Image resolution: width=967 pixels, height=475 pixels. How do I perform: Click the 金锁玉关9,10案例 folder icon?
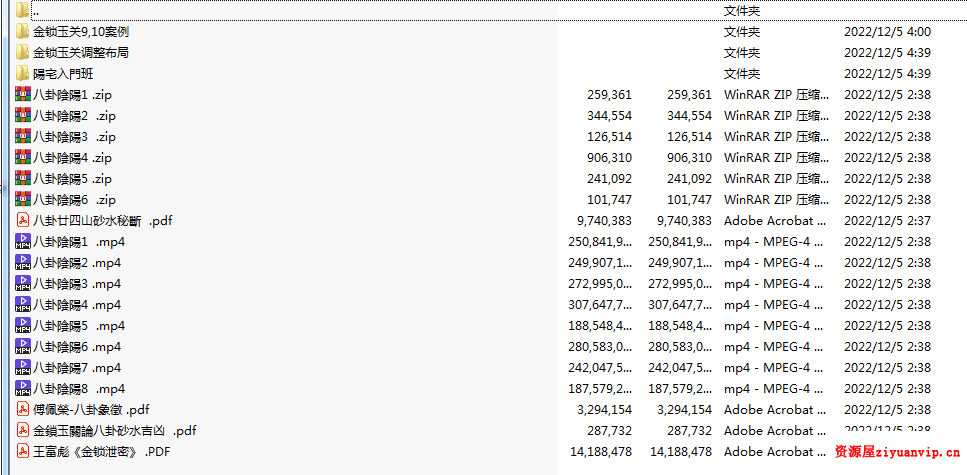point(22,32)
